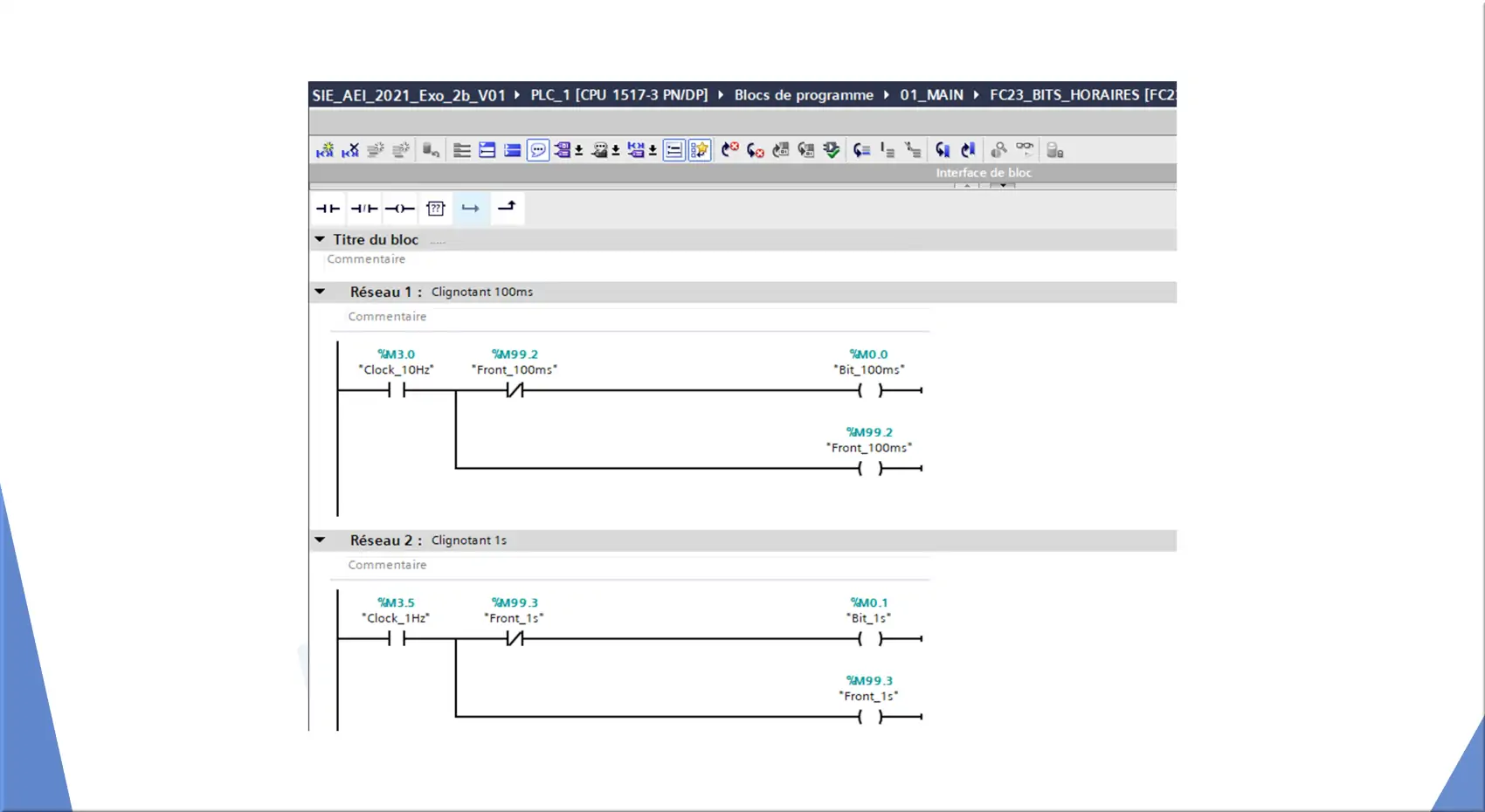
Task: Insert a normally open contact from favorites
Action: click(x=328, y=209)
